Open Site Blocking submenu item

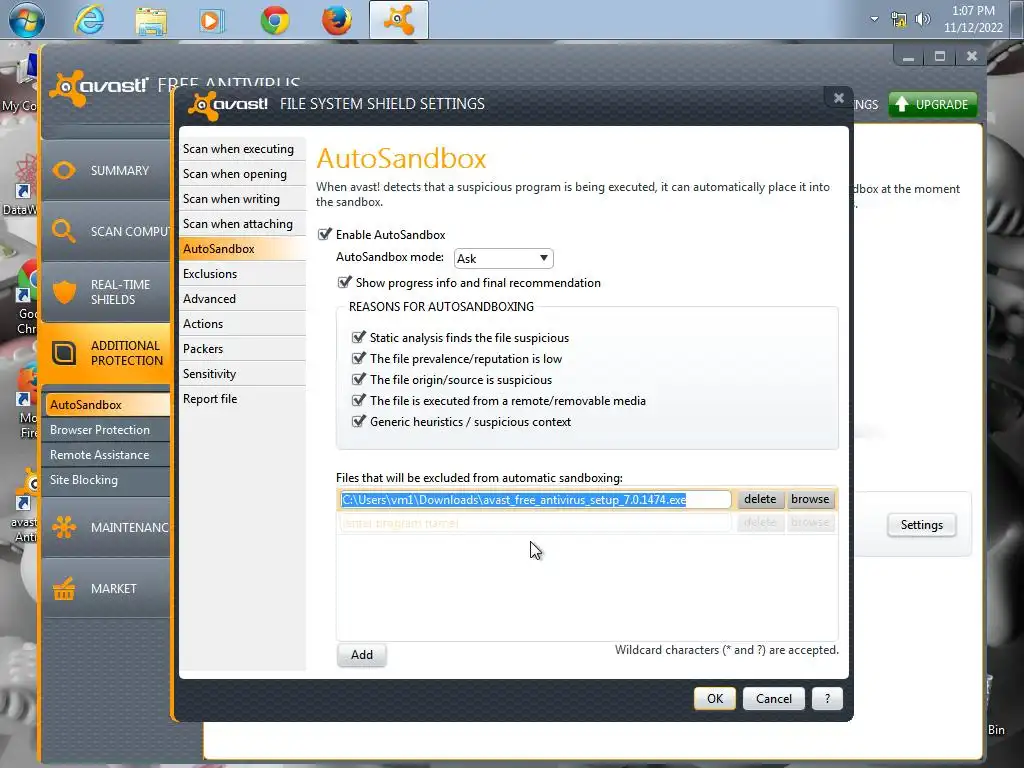click(107, 480)
